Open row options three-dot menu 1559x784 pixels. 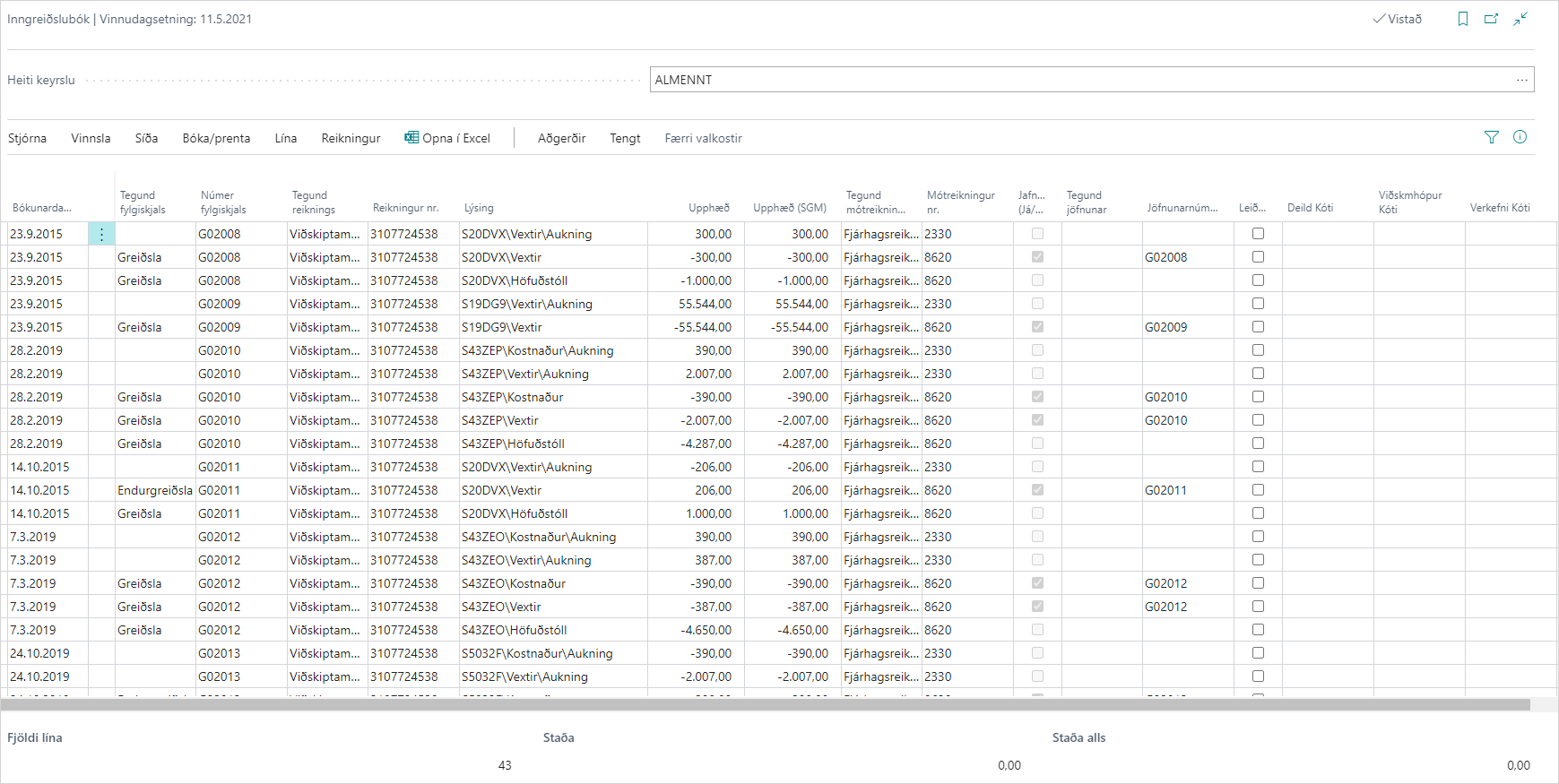[102, 234]
